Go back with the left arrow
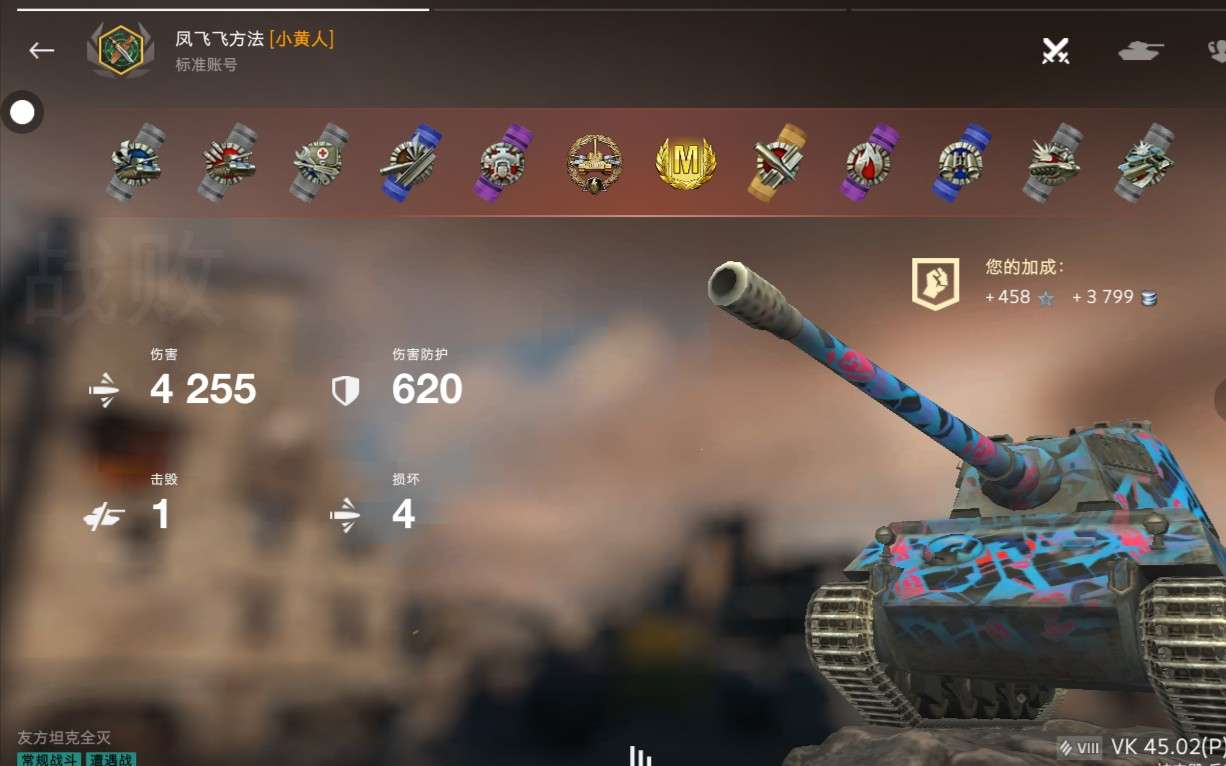This screenshot has width=1226, height=766. (41, 50)
